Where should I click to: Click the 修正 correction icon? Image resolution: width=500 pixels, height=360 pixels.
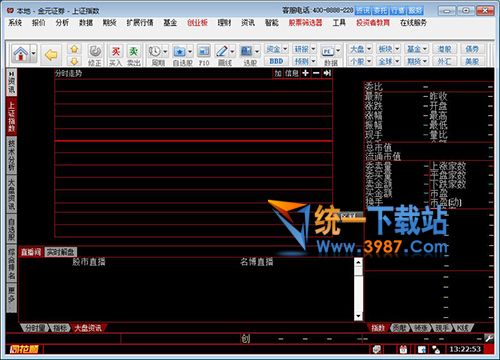click(95, 55)
